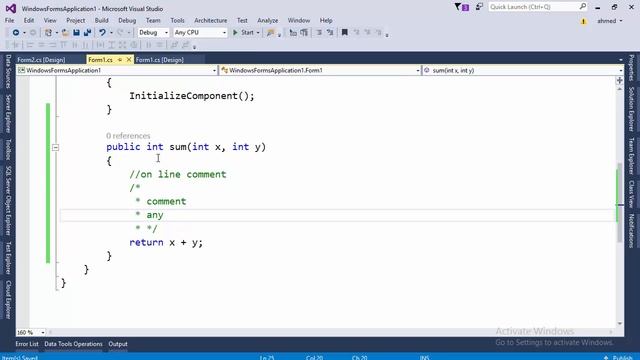Click the yellow account warning icon
The width and height of the screenshot is (640, 360).
click(x=583, y=21)
